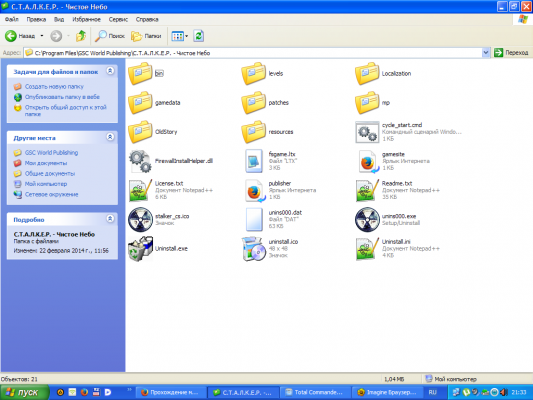Open the Файл menu

pos(12,19)
